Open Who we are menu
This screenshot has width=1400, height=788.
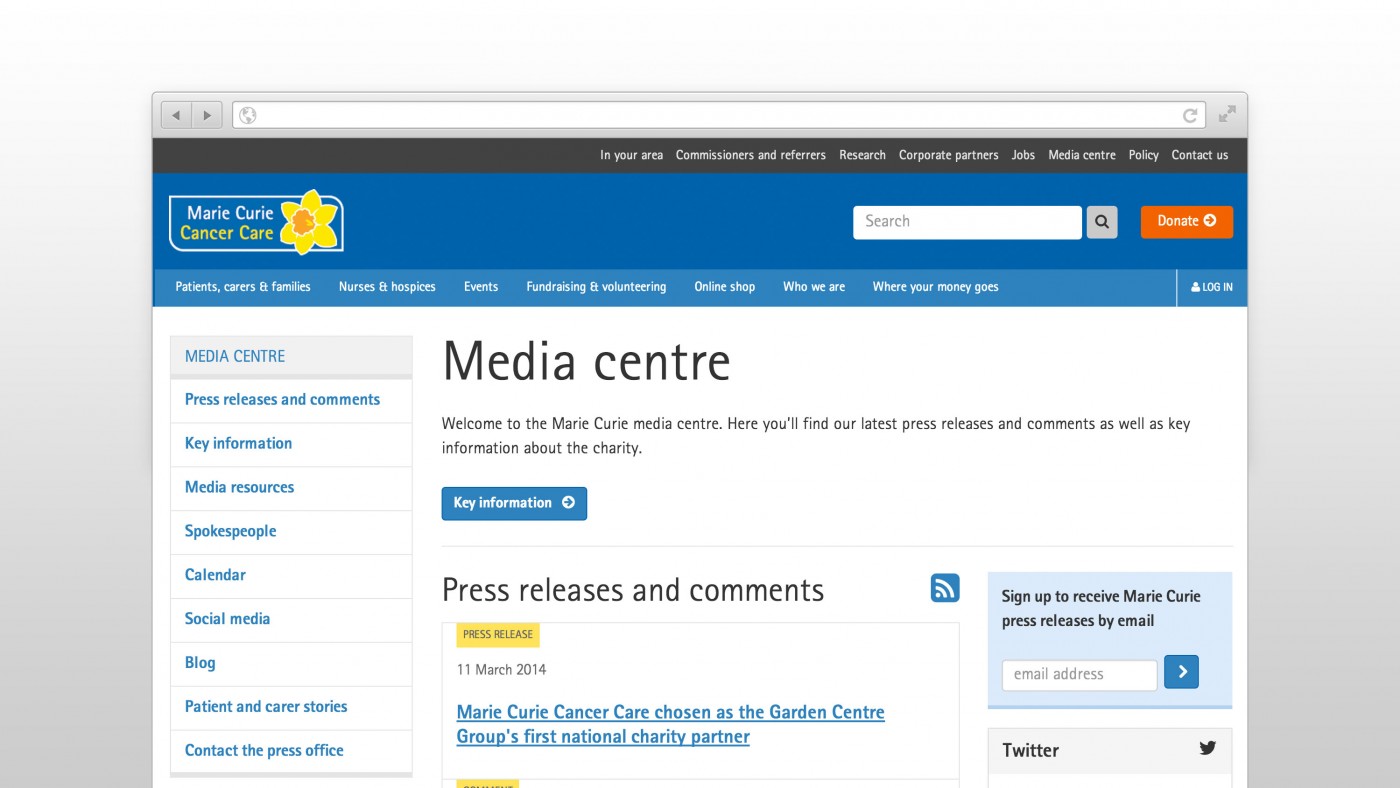point(814,287)
